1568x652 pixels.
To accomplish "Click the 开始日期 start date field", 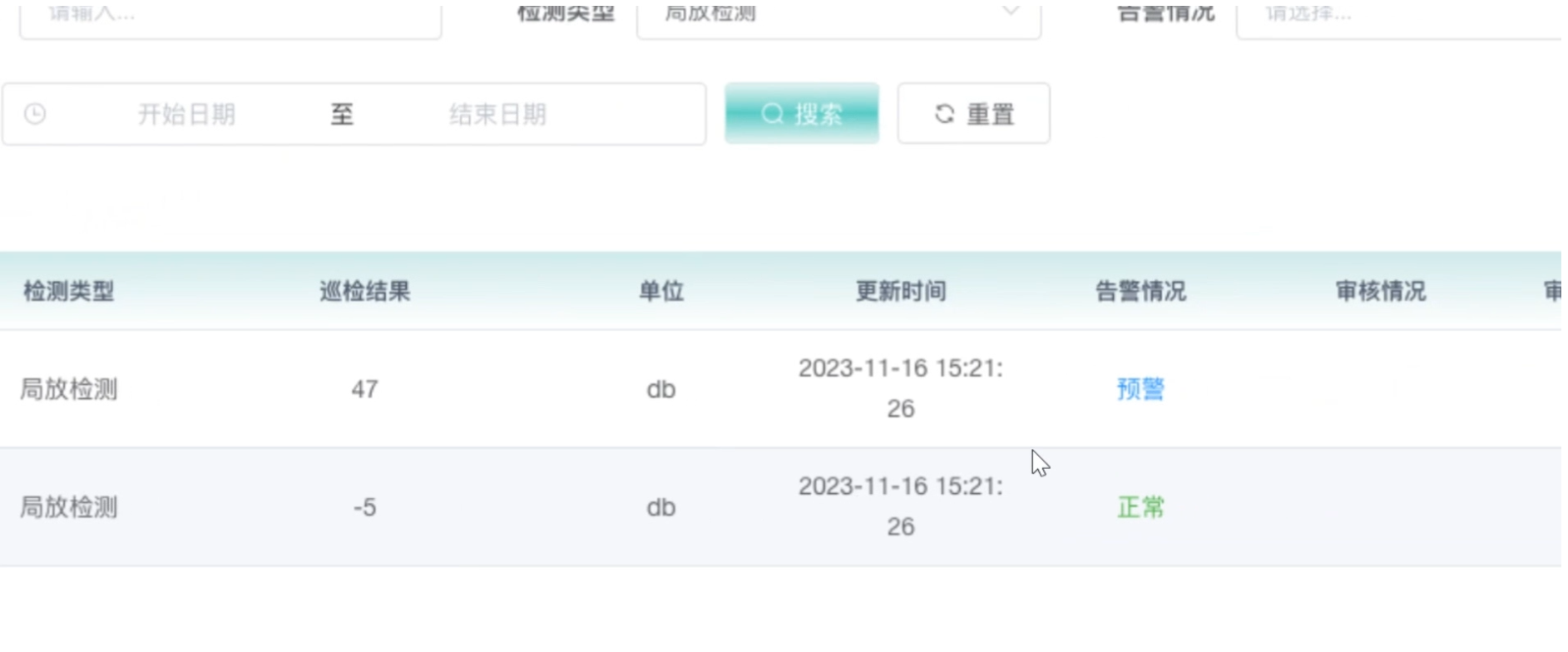I will coord(186,114).
